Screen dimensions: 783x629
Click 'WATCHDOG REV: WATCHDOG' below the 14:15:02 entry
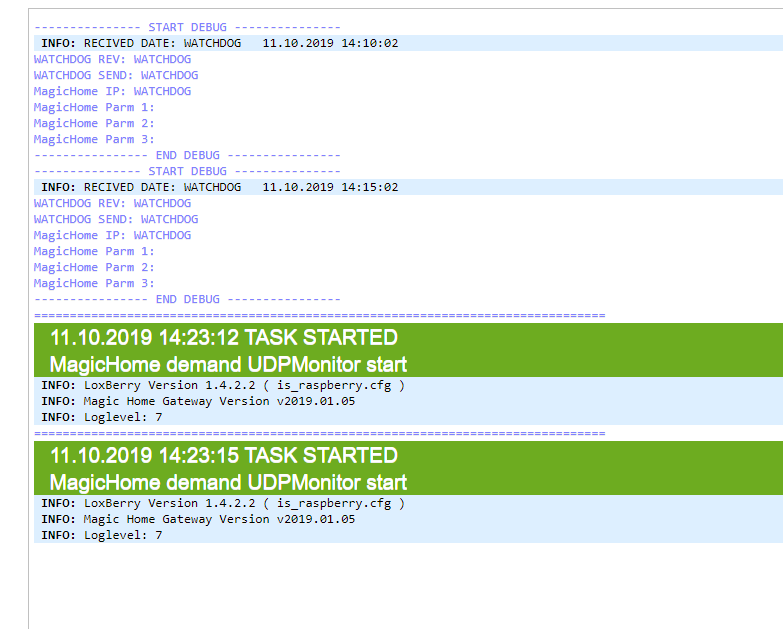112,203
